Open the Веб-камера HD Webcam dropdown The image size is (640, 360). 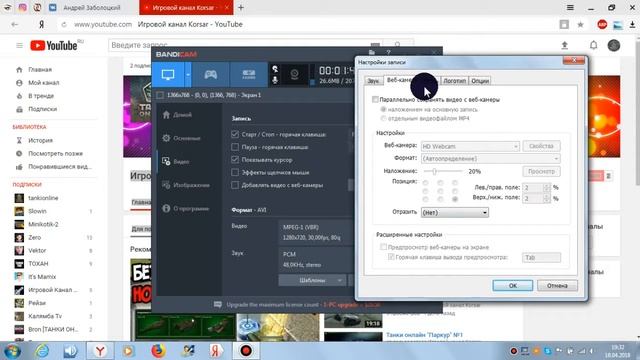click(x=470, y=146)
